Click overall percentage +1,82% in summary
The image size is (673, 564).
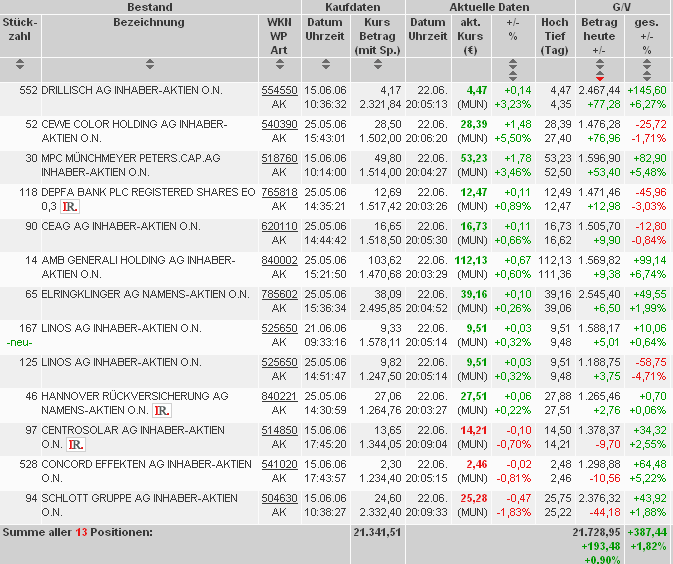coord(649,546)
